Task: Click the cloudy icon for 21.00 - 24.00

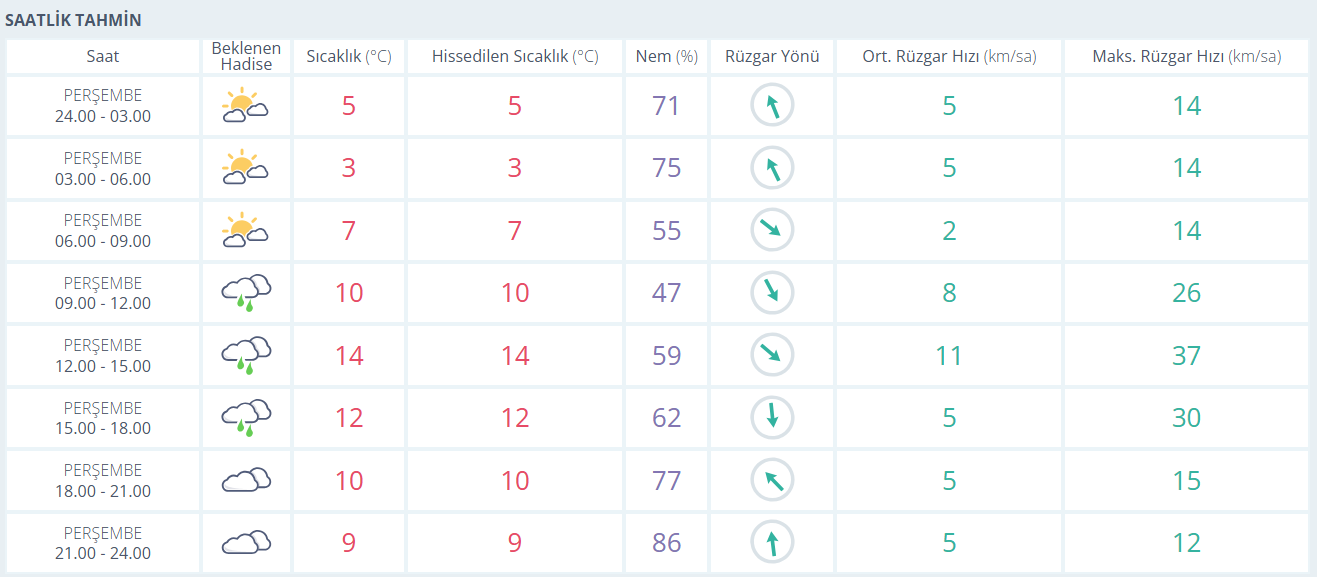Action: pos(245,543)
